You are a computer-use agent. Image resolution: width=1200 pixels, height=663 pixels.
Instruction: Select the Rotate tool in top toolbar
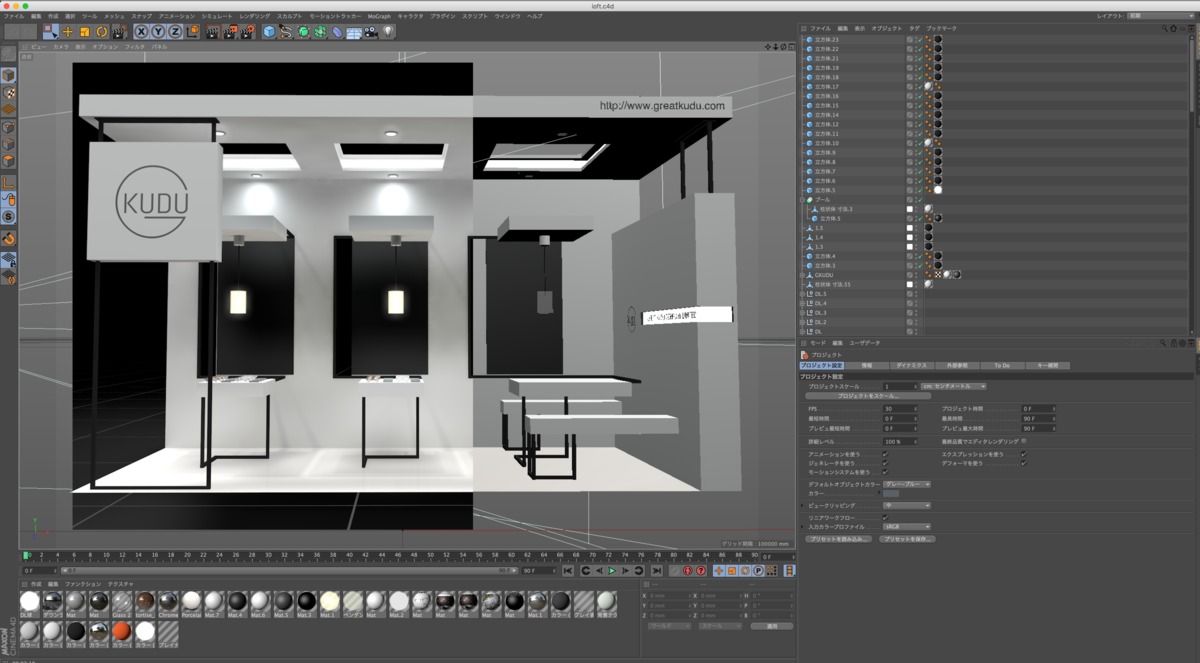click(x=101, y=32)
